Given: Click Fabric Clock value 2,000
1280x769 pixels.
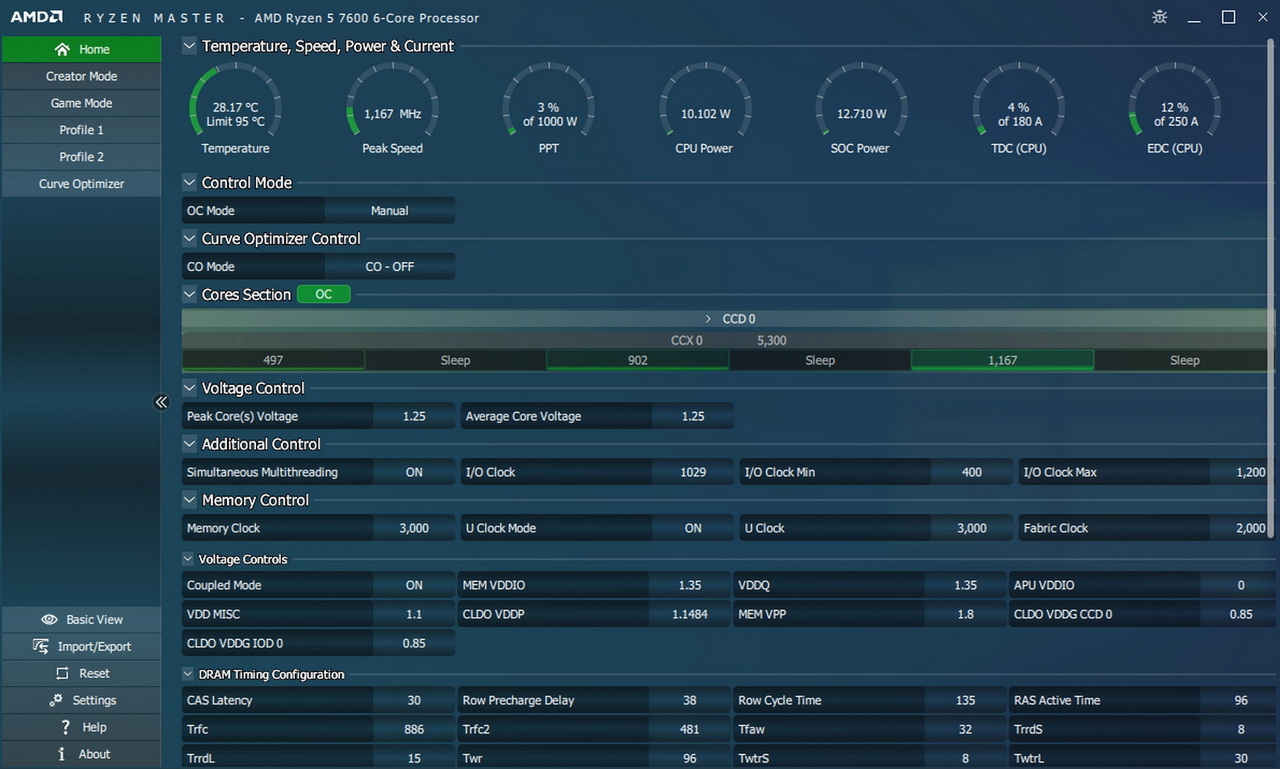Looking at the screenshot, I should pos(1245,528).
